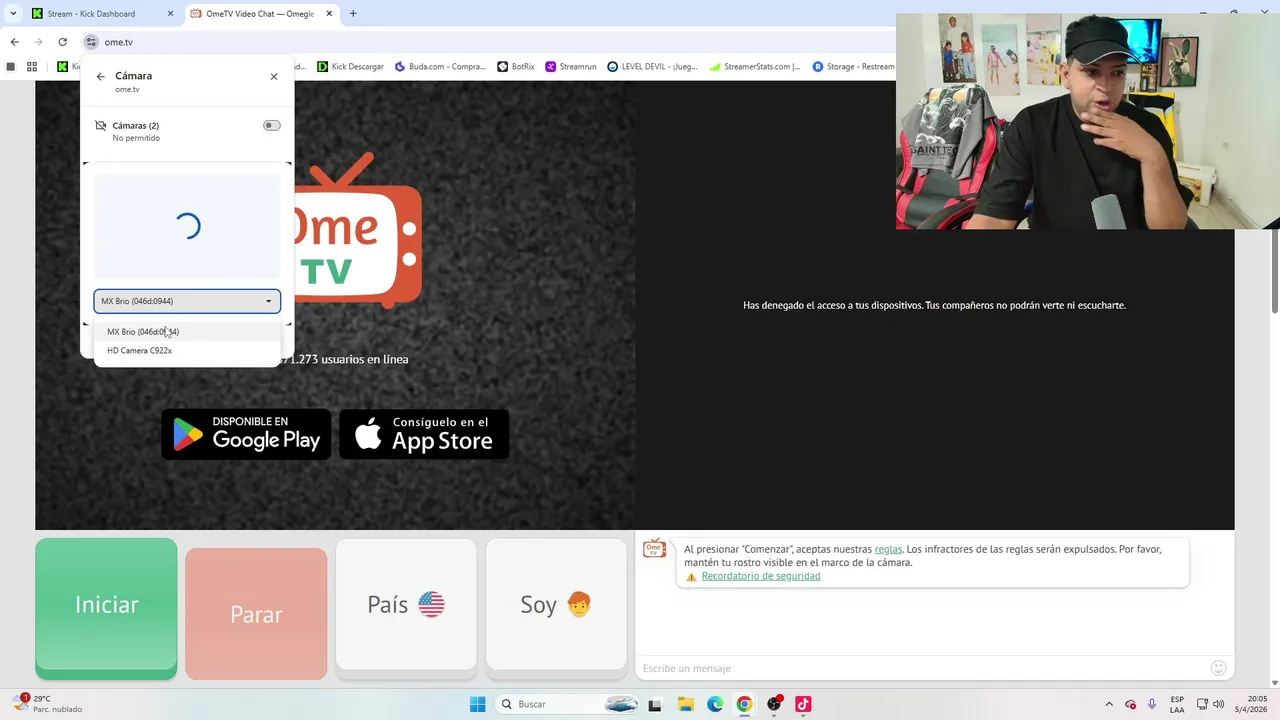Screen dimensions: 1280x720
Task: Go back in the Cámara permission panel
Action: tap(100, 76)
